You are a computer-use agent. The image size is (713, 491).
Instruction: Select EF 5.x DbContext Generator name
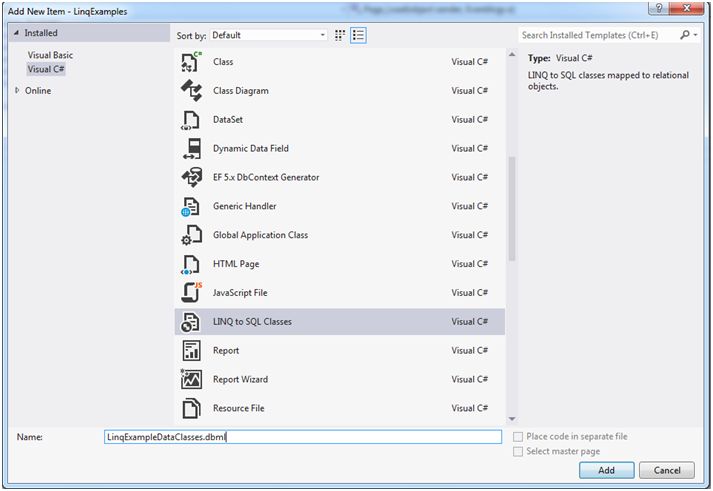(266, 177)
